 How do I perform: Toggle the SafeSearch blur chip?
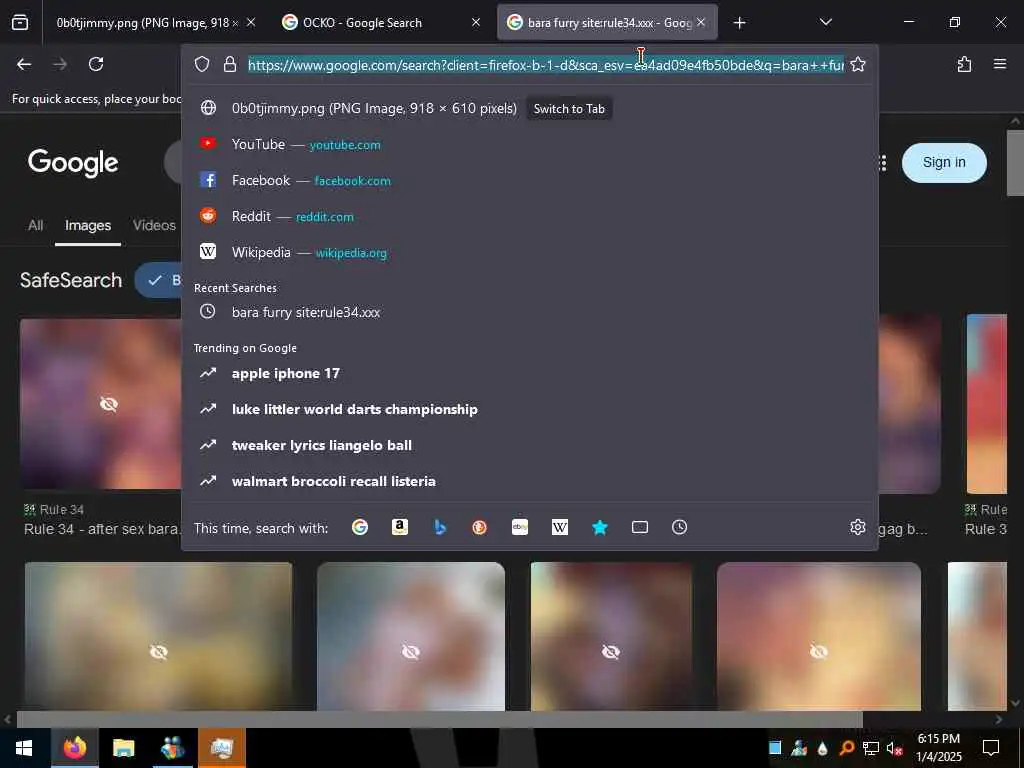coord(158,280)
